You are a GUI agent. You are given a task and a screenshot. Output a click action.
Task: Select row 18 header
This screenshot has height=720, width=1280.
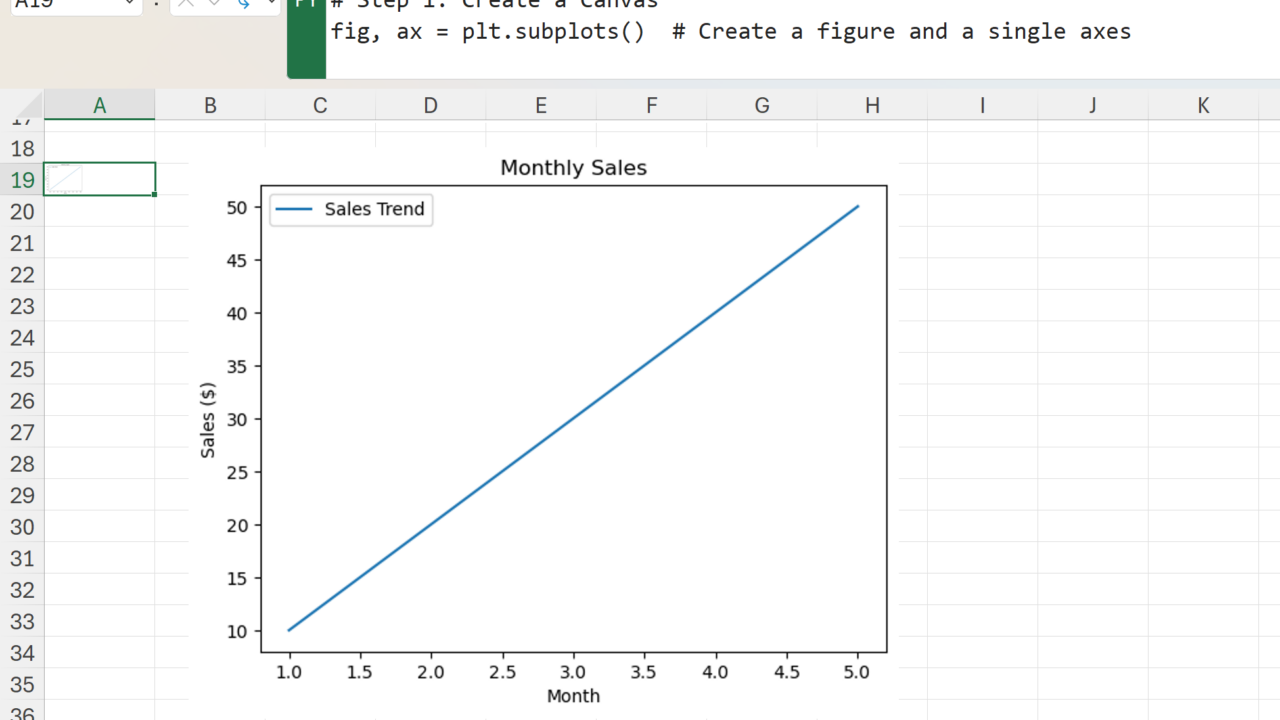click(x=22, y=149)
